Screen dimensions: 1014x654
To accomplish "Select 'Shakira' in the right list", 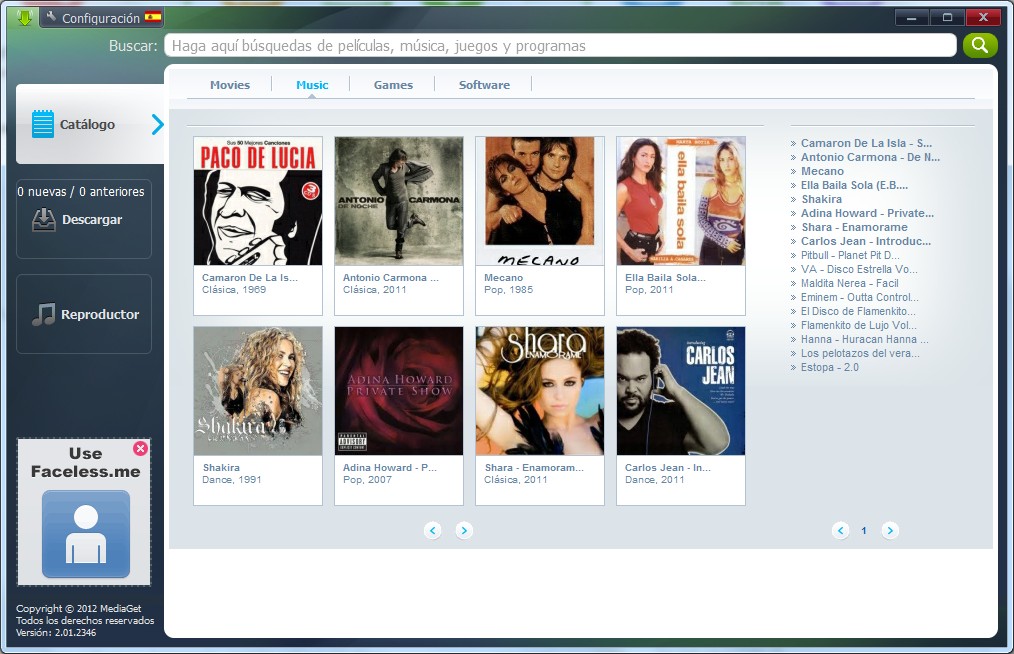I will pyautogui.click(x=821, y=199).
